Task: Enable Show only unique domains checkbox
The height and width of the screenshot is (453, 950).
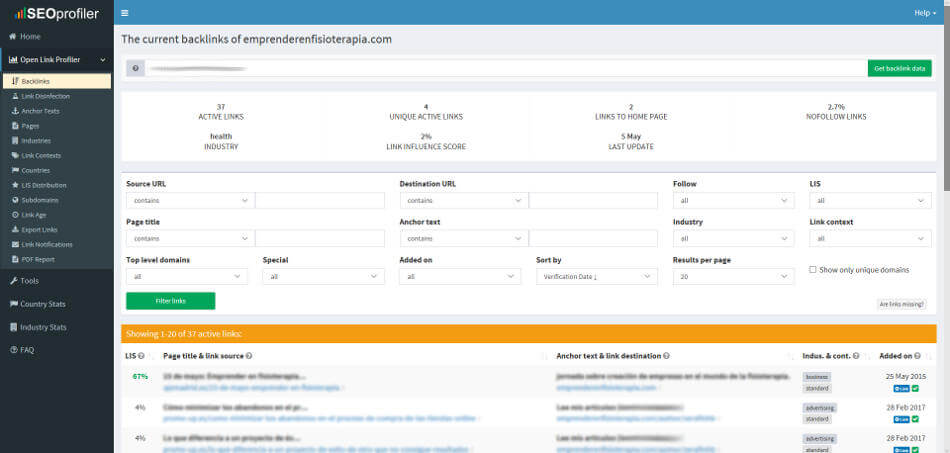Action: click(813, 270)
